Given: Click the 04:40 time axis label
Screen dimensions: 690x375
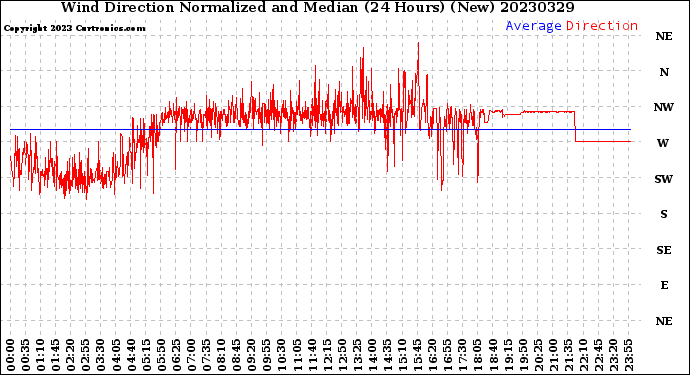Looking at the screenshot, I should tap(131, 355).
